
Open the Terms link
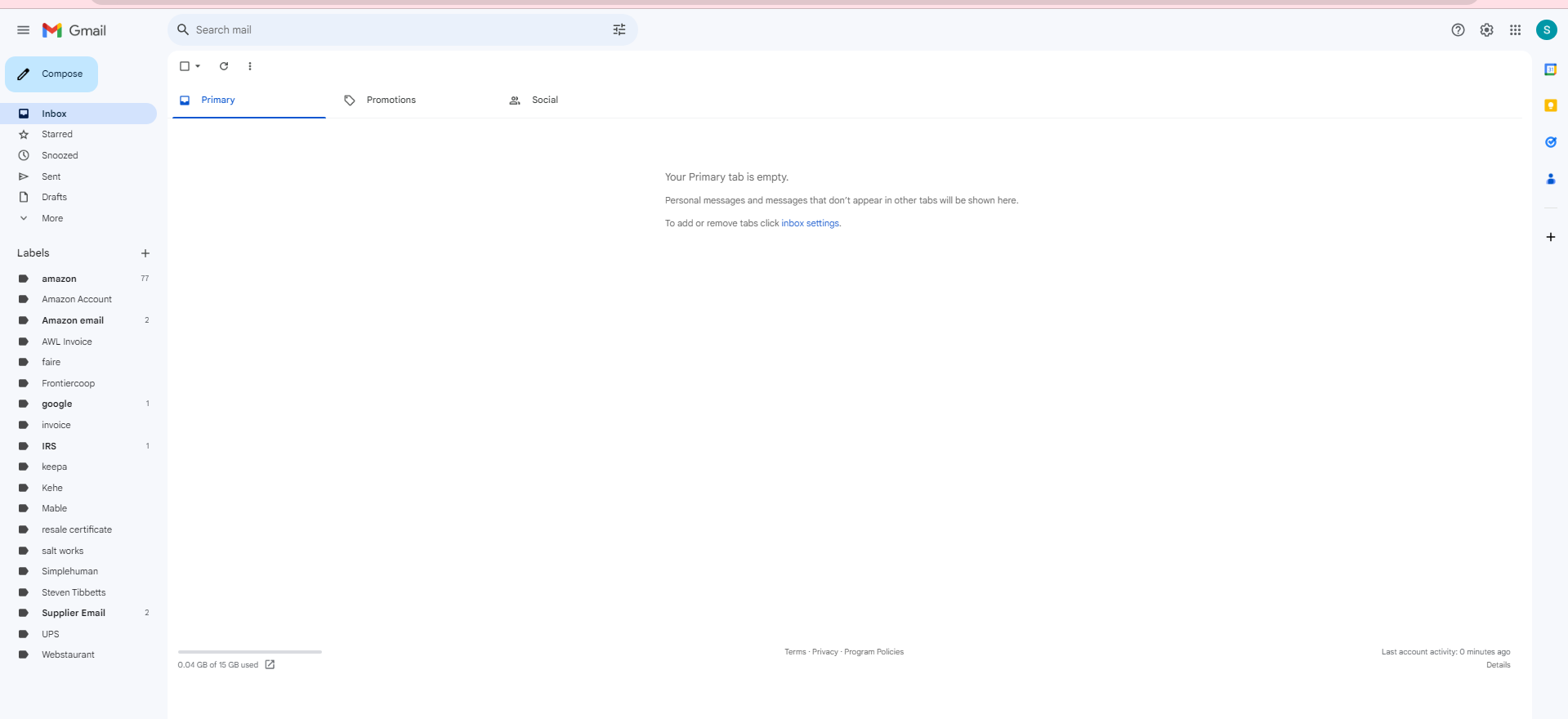click(795, 652)
